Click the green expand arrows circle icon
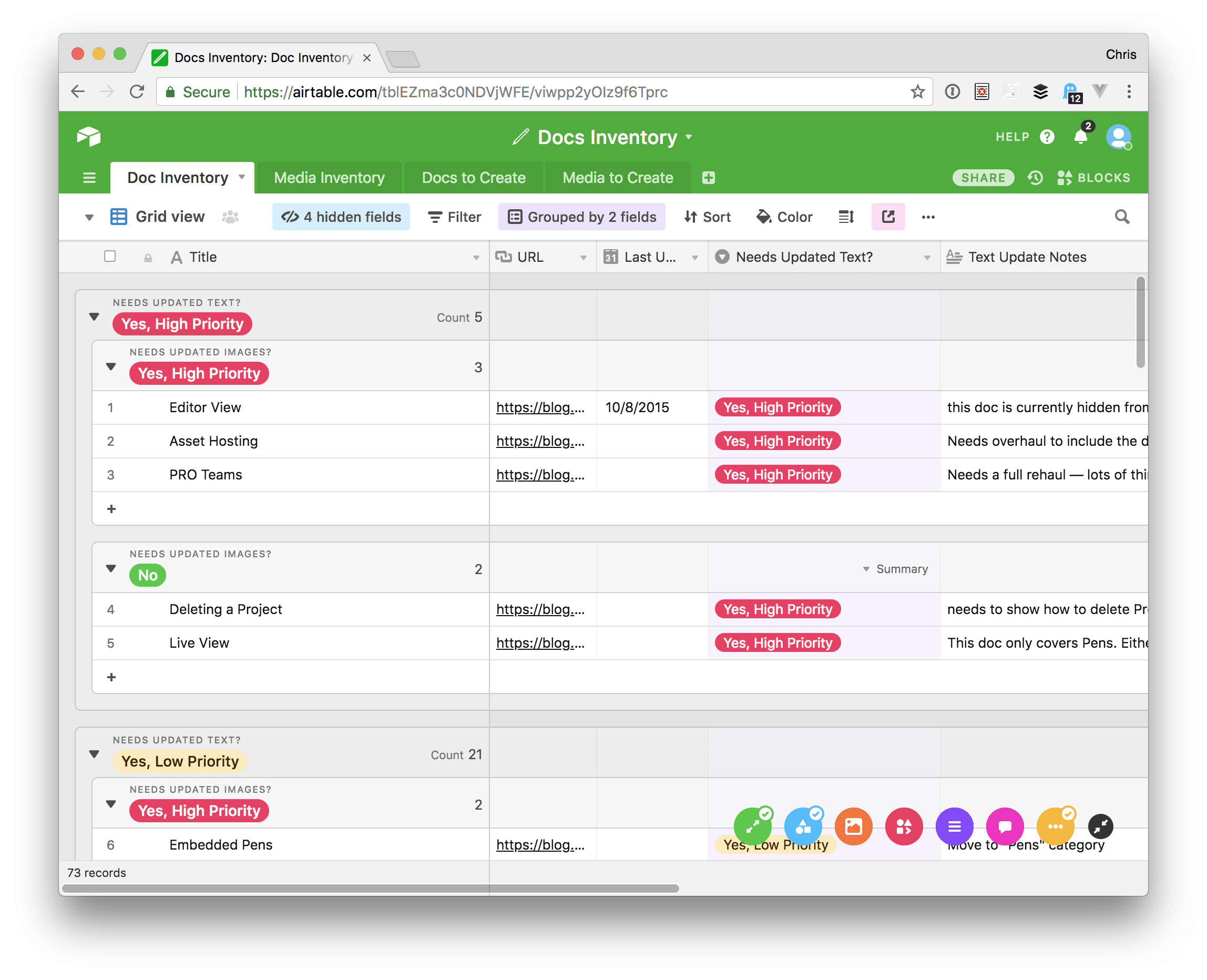This screenshot has width=1207, height=980. (x=753, y=826)
